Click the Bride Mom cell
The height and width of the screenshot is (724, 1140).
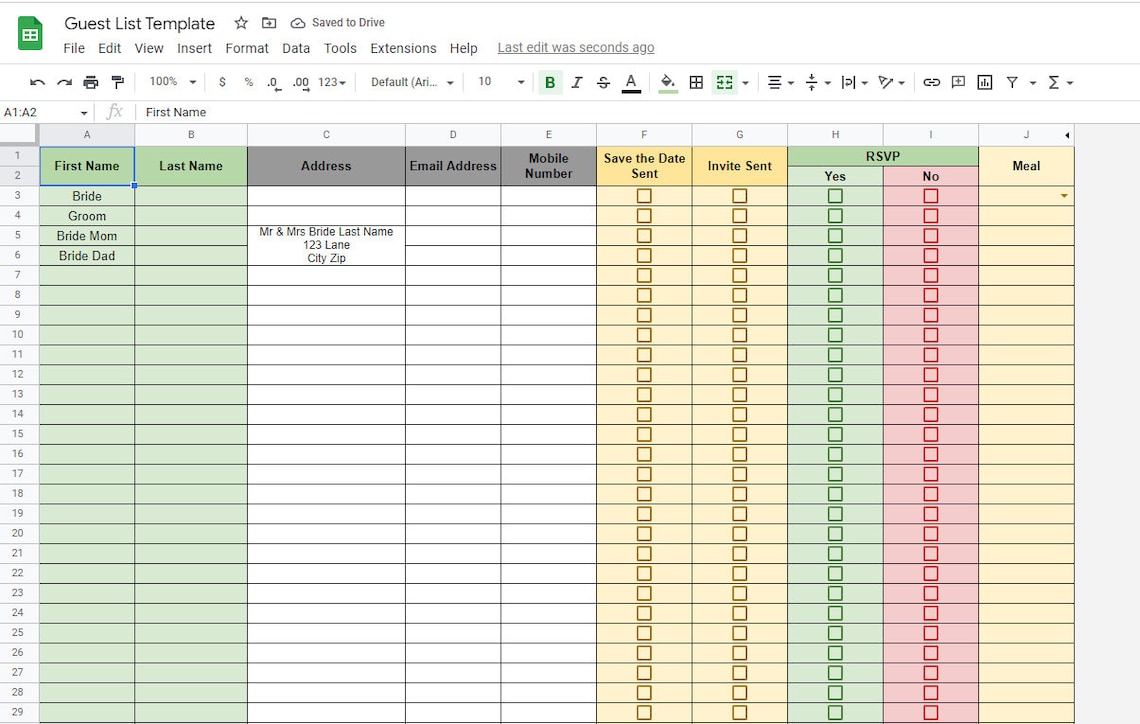87,236
